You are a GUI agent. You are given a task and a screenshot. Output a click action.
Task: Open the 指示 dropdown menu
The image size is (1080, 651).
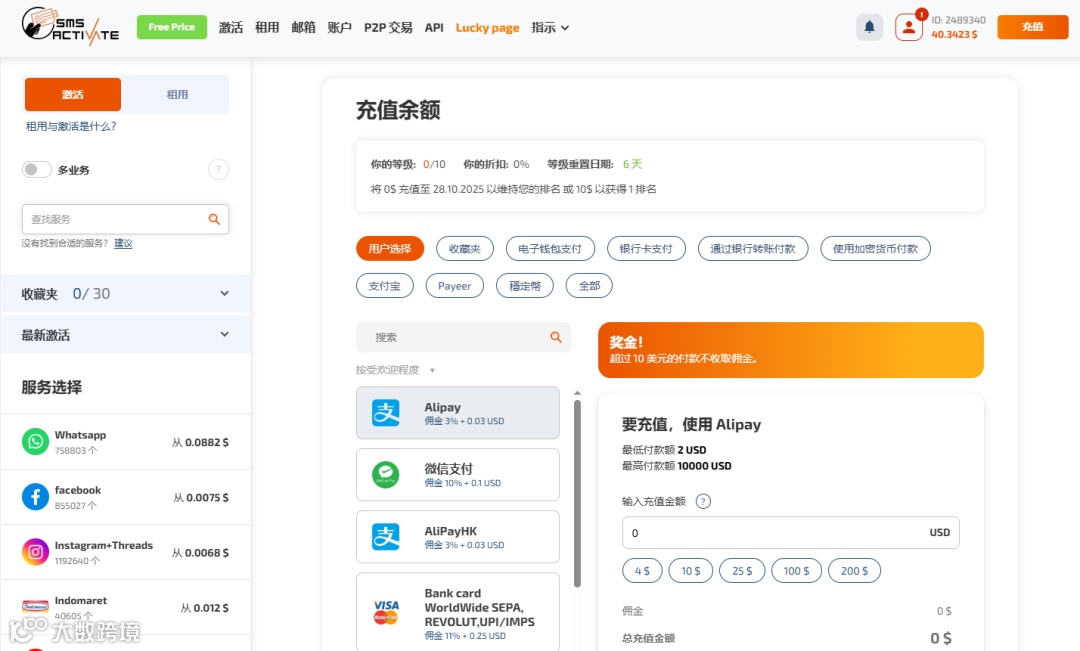coord(550,28)
